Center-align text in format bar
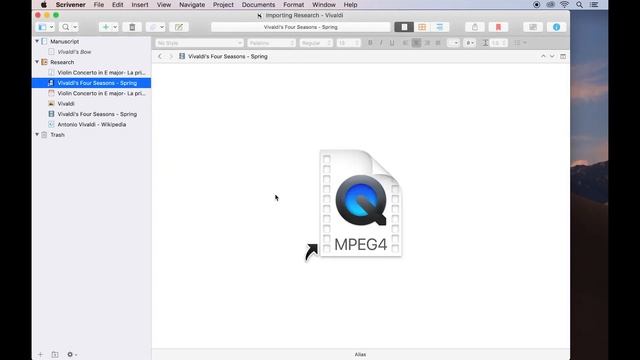Viewport: 640px width, 360px height. coord(416,43)
